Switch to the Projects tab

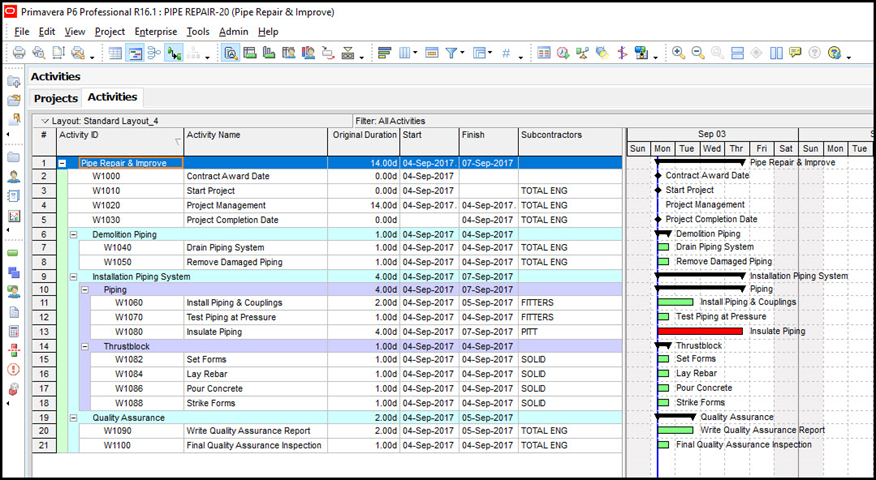(x=56, y=98)
